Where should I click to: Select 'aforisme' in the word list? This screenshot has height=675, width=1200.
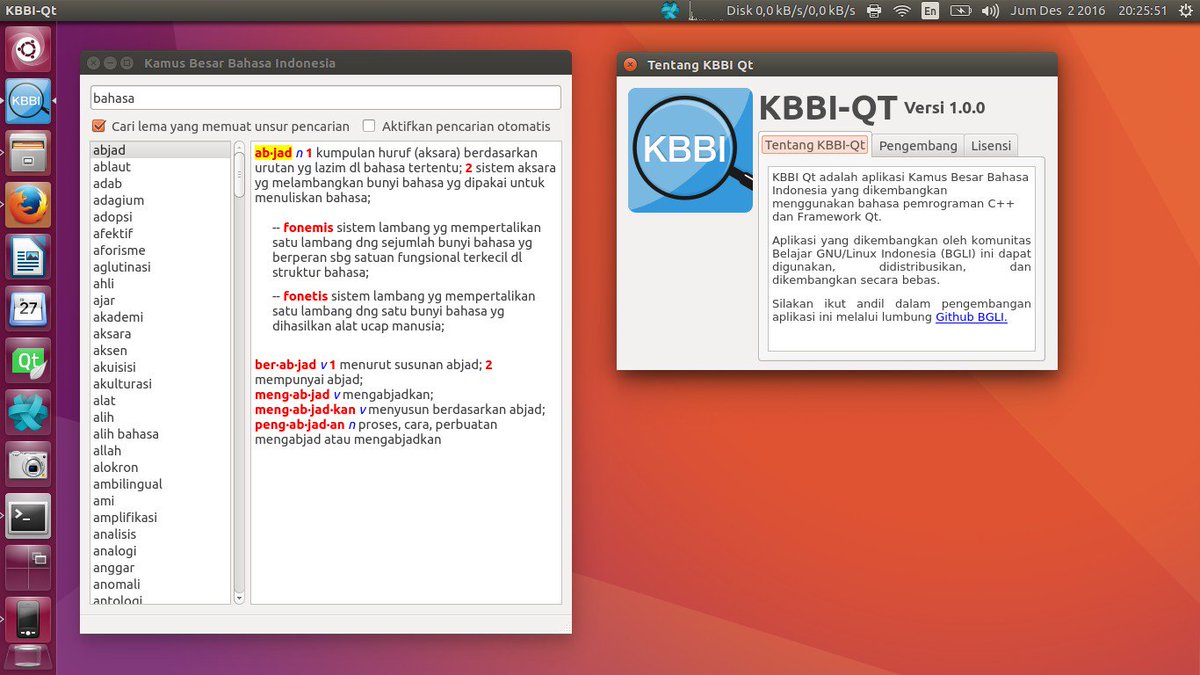pos(160,250)
